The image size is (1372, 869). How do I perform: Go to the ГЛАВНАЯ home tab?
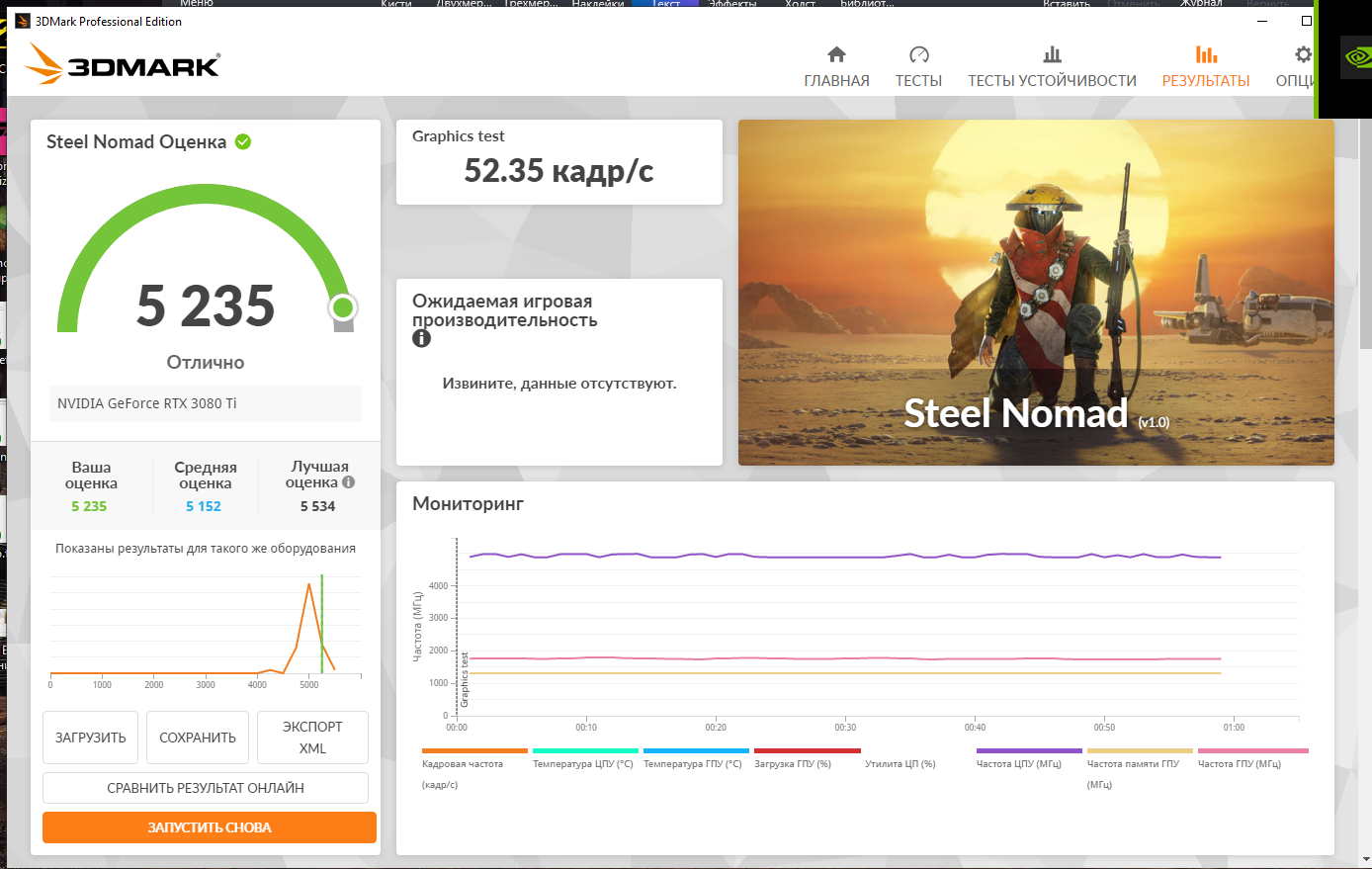[837, 67]
